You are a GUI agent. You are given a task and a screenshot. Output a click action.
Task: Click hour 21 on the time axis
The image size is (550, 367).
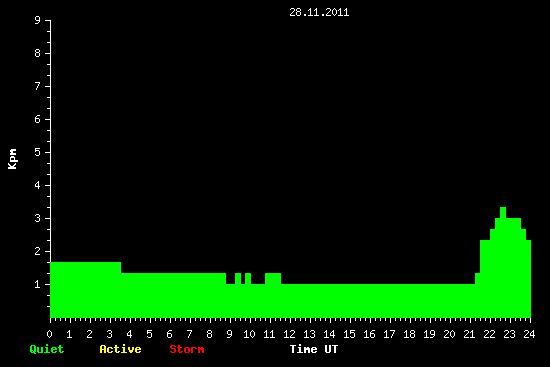(x=469, y=334)
